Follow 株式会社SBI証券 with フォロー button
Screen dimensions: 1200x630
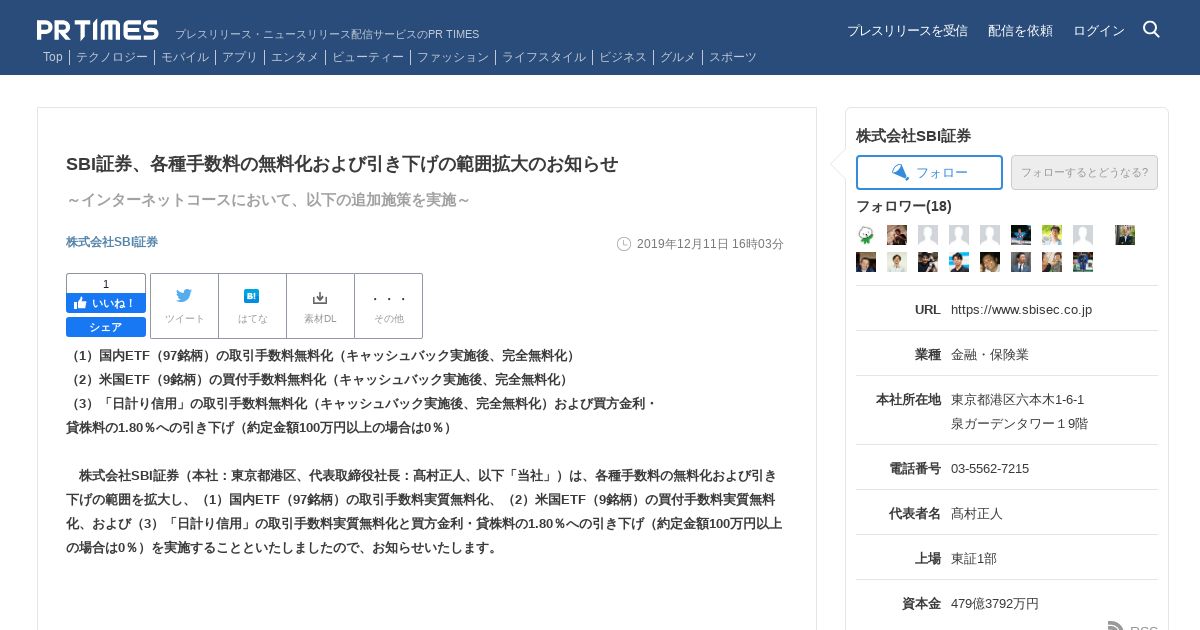[929, 172]
